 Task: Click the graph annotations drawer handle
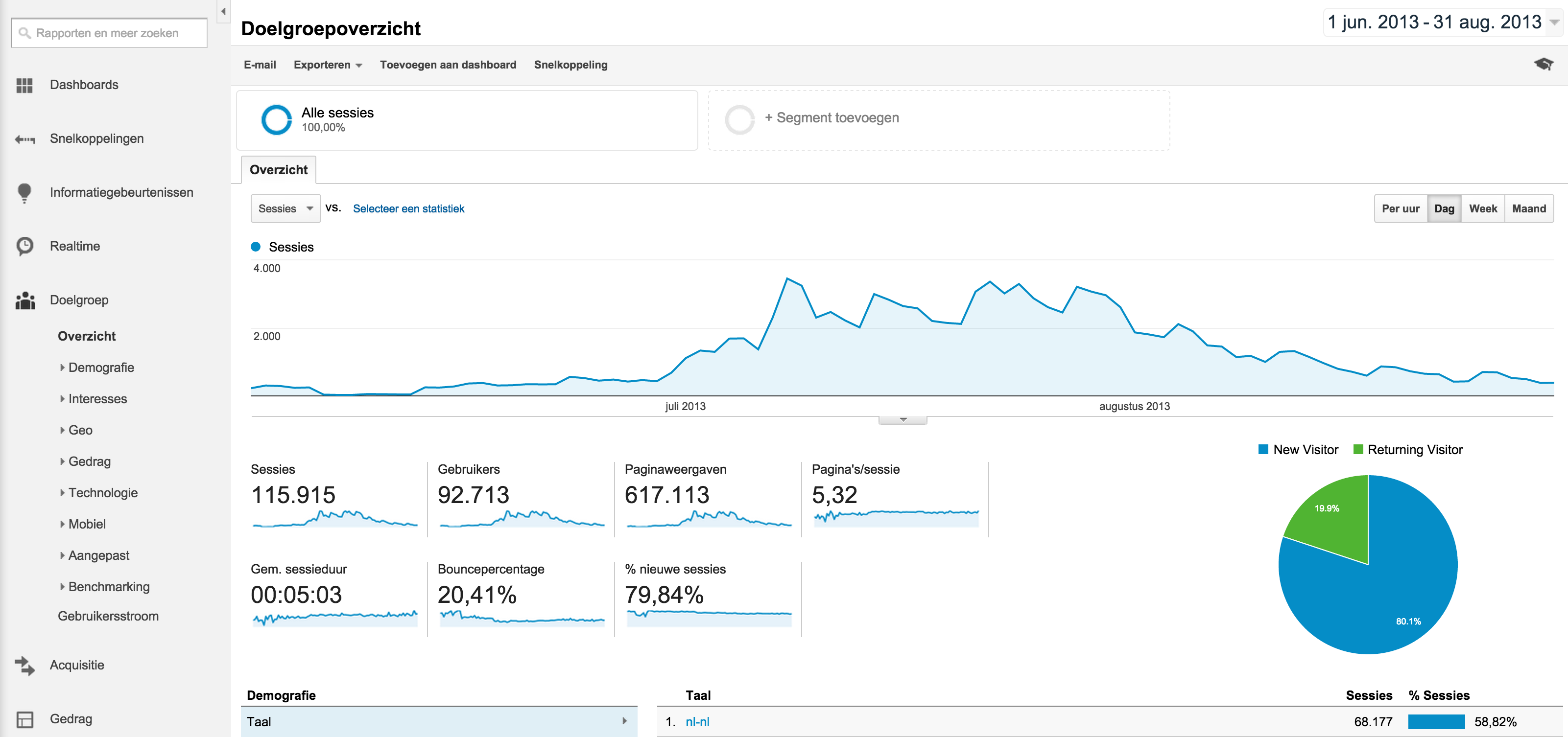[903, 420]
